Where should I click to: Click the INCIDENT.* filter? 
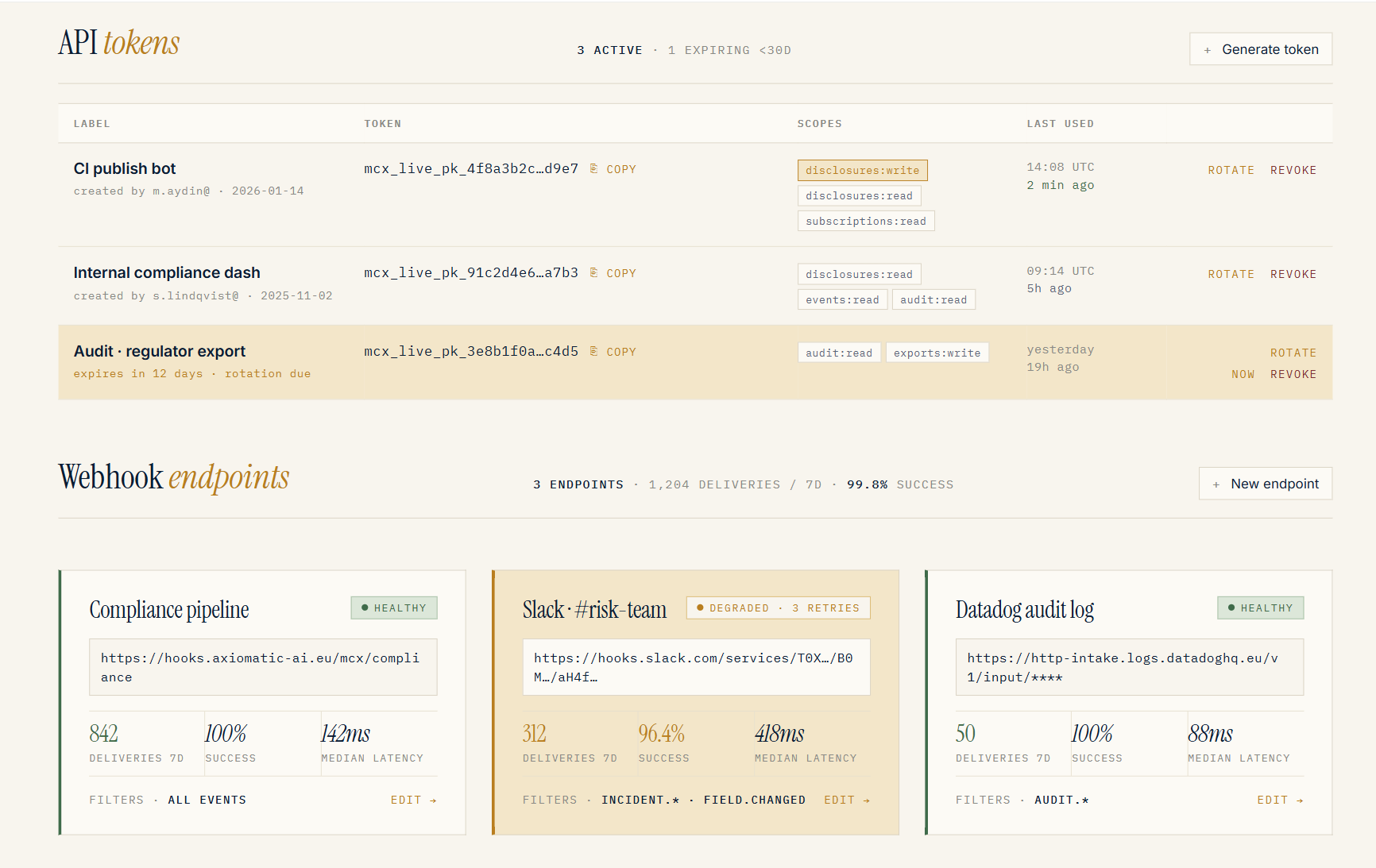point(640,800)
